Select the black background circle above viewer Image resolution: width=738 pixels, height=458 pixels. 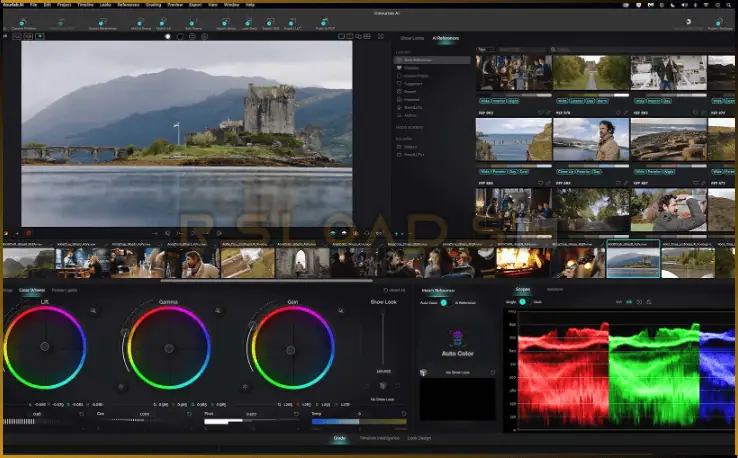[180, 36]
